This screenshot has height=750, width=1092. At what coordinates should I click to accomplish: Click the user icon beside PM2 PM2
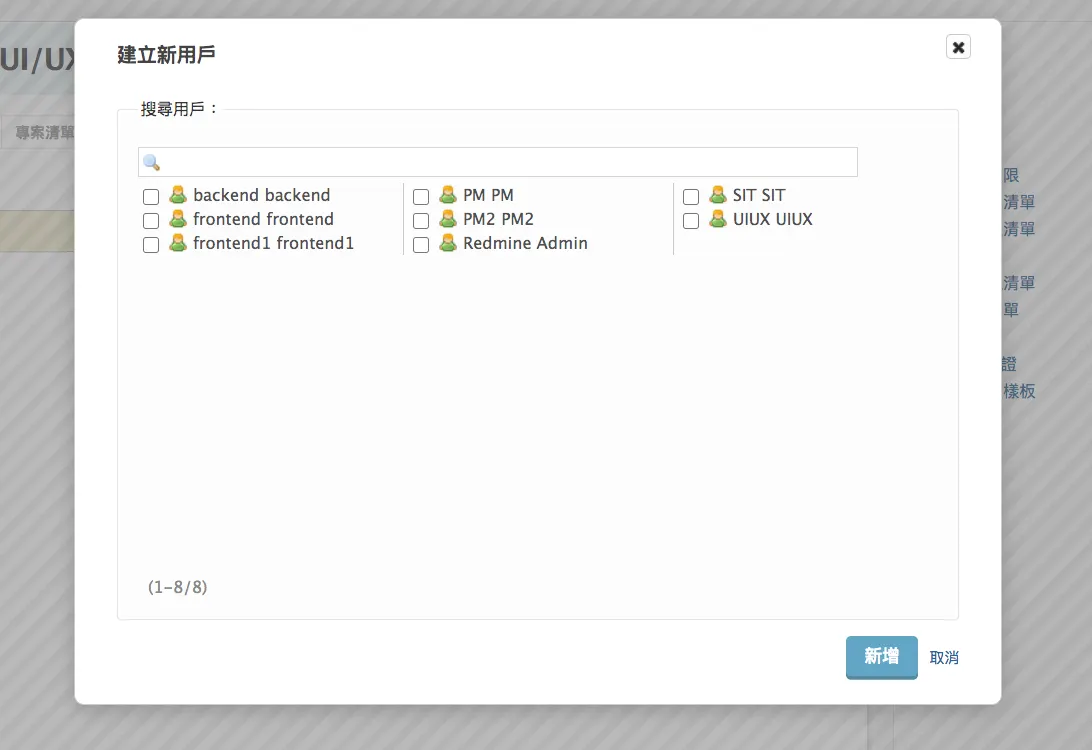pyautogui.click(x=448, y=219)
